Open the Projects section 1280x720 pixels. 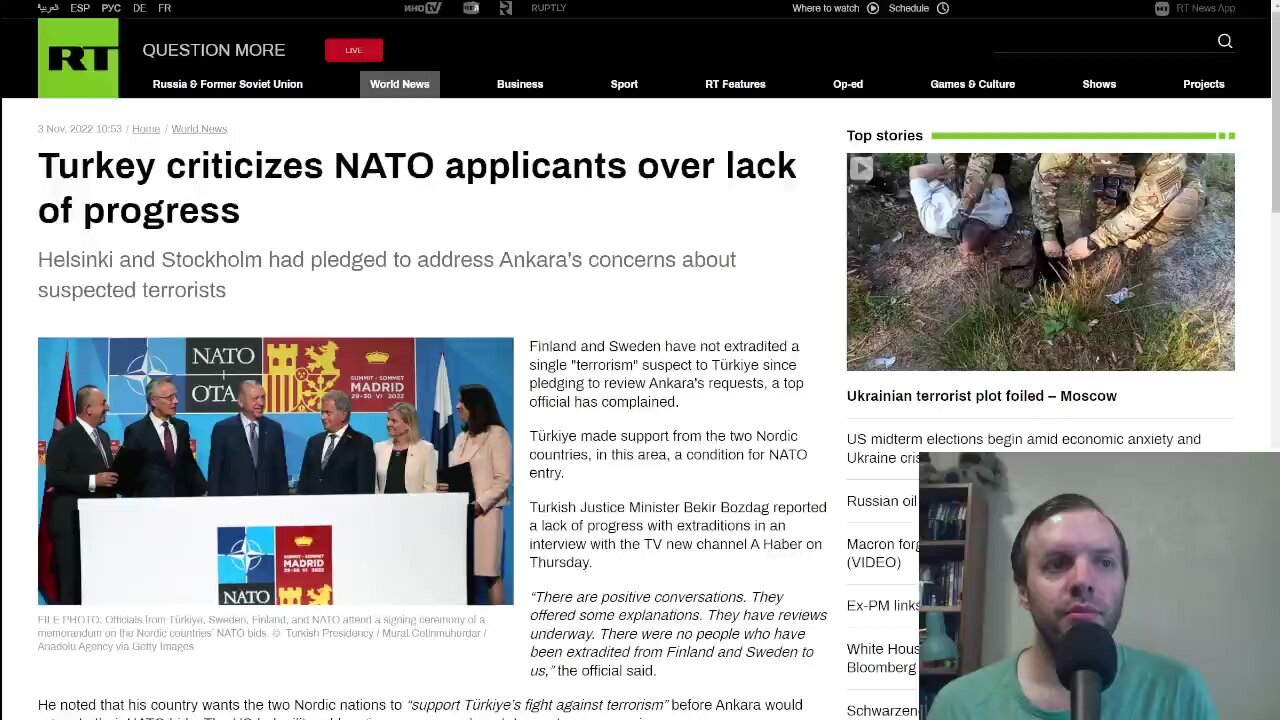1204,84
